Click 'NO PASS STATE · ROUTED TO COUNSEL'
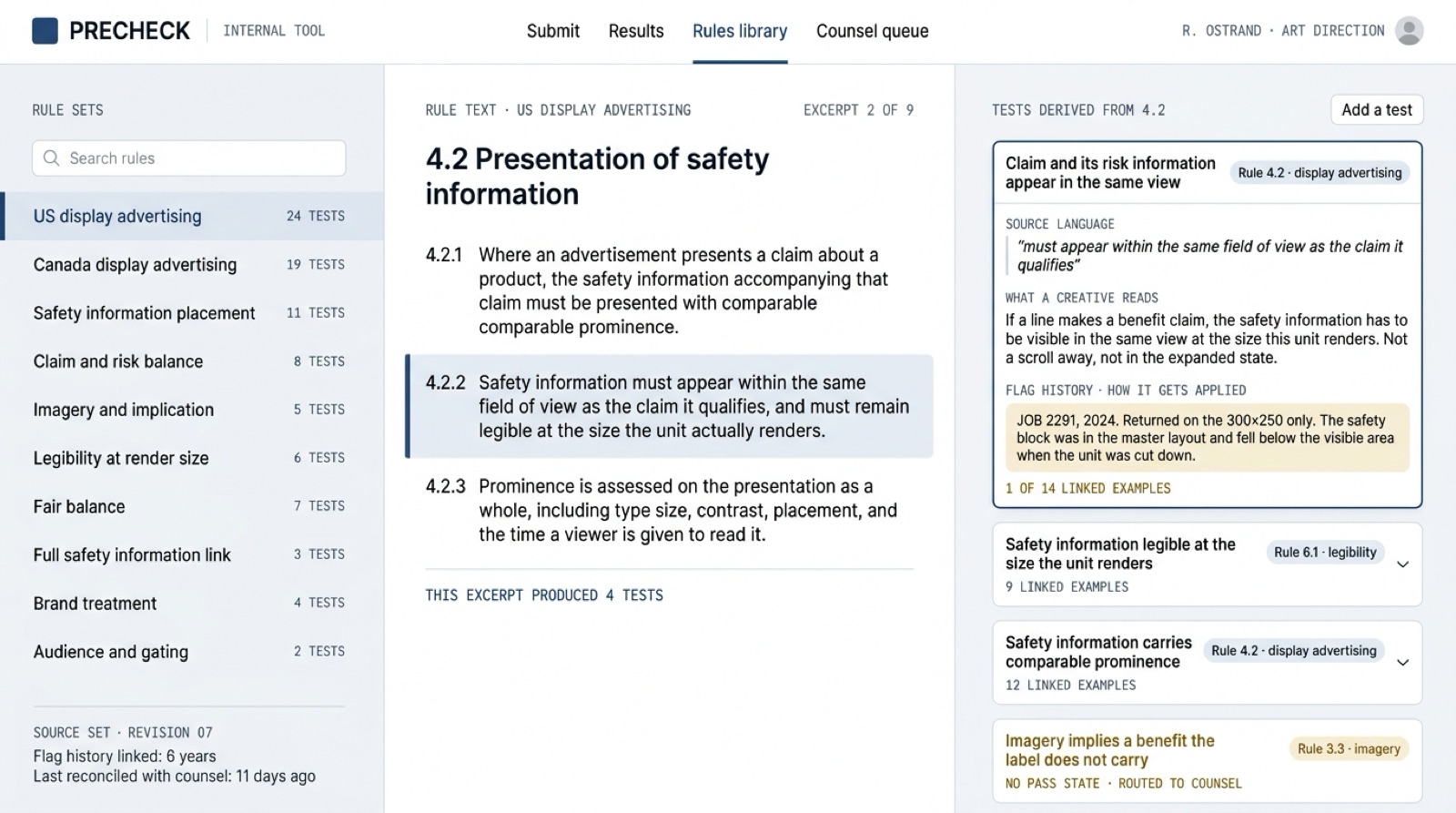Viewport: 1456px width, 813px height. click(1123, 783)
